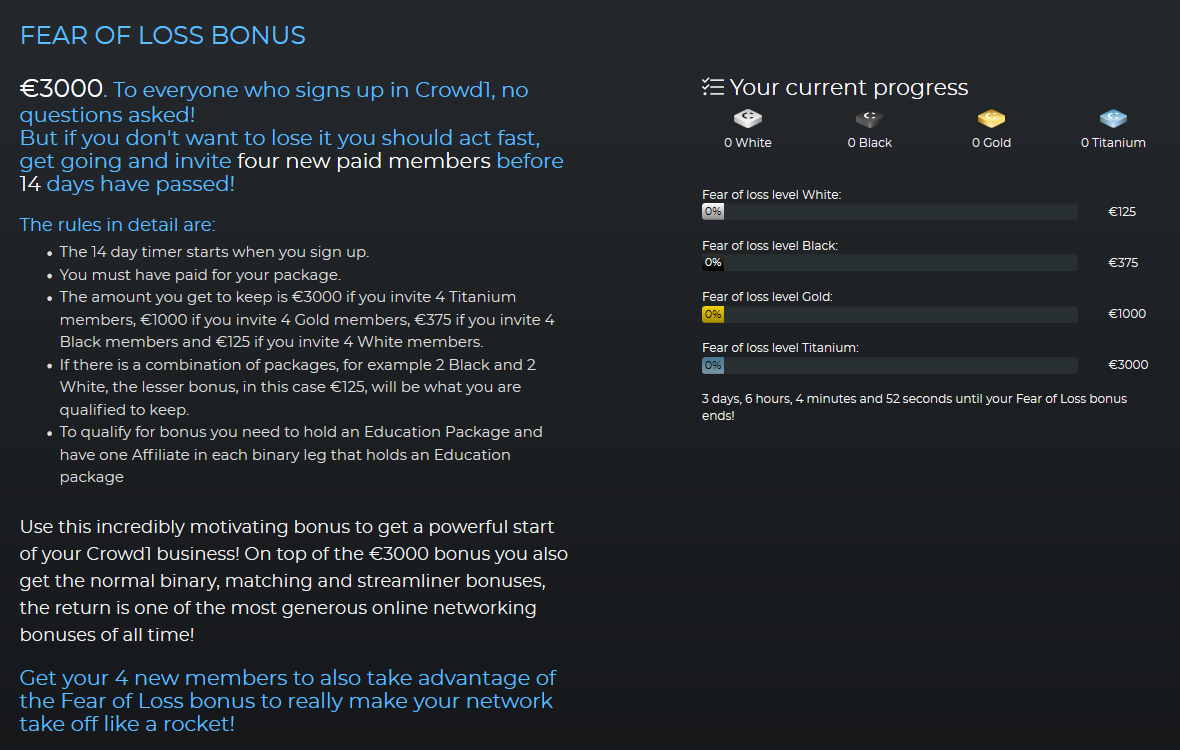Image resolution: width=1180 pixels, height=750 pixels.
Task: Click 'four new paid members' text
Action: point(363,161)
